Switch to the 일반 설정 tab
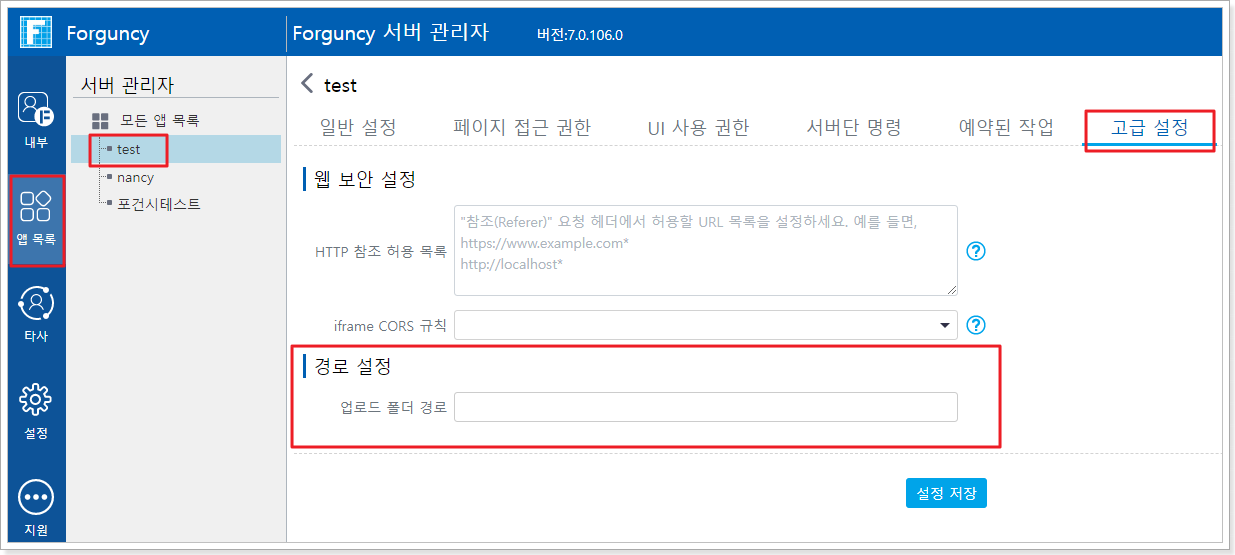1235x555 pixels. coord(358,127)
